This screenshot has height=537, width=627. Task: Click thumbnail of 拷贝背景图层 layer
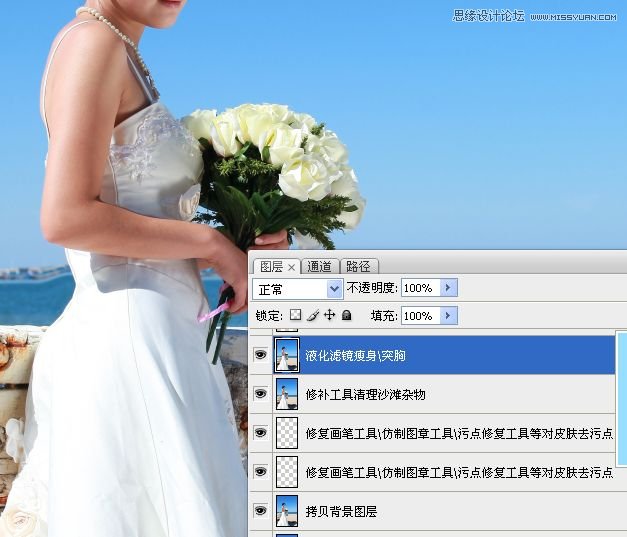pyautogui.click(x=287, y=511)
